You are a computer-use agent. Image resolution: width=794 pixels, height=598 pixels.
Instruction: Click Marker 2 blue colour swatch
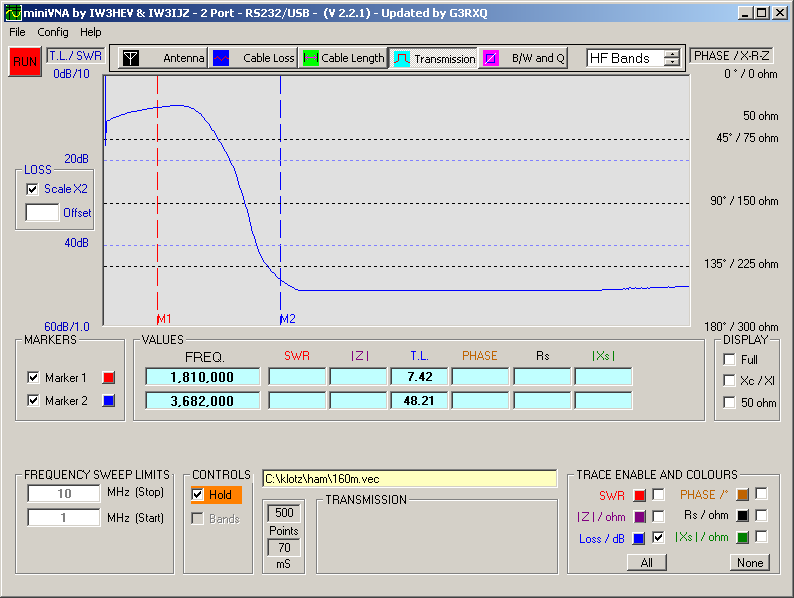coord(108,401)
